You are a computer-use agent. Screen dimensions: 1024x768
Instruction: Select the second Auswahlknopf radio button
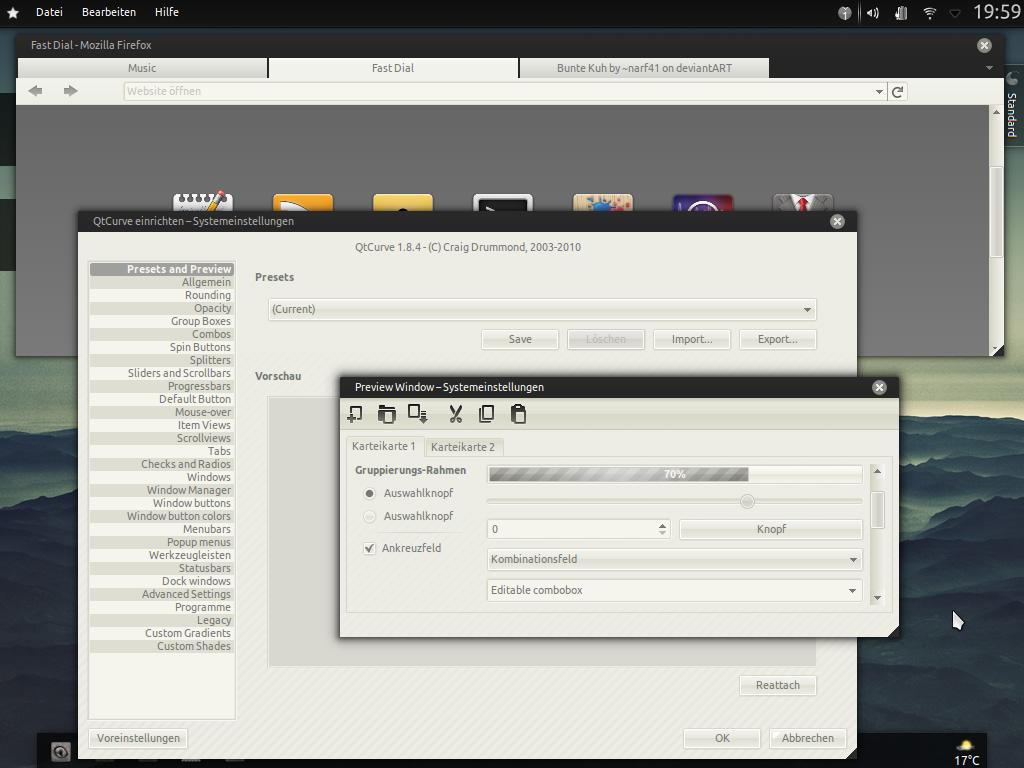370,517
